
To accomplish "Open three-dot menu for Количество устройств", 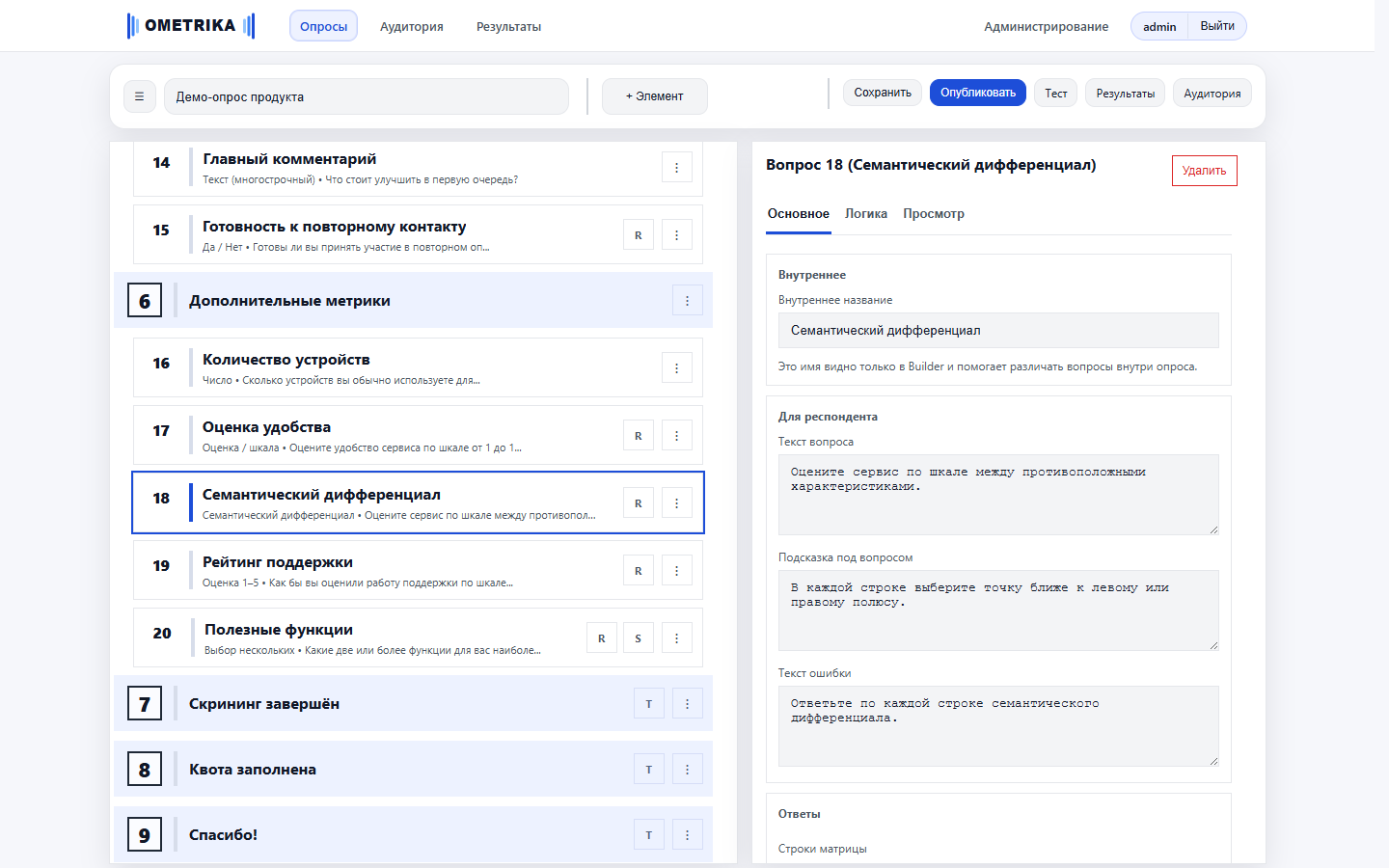I will click(x=677, y=368).
